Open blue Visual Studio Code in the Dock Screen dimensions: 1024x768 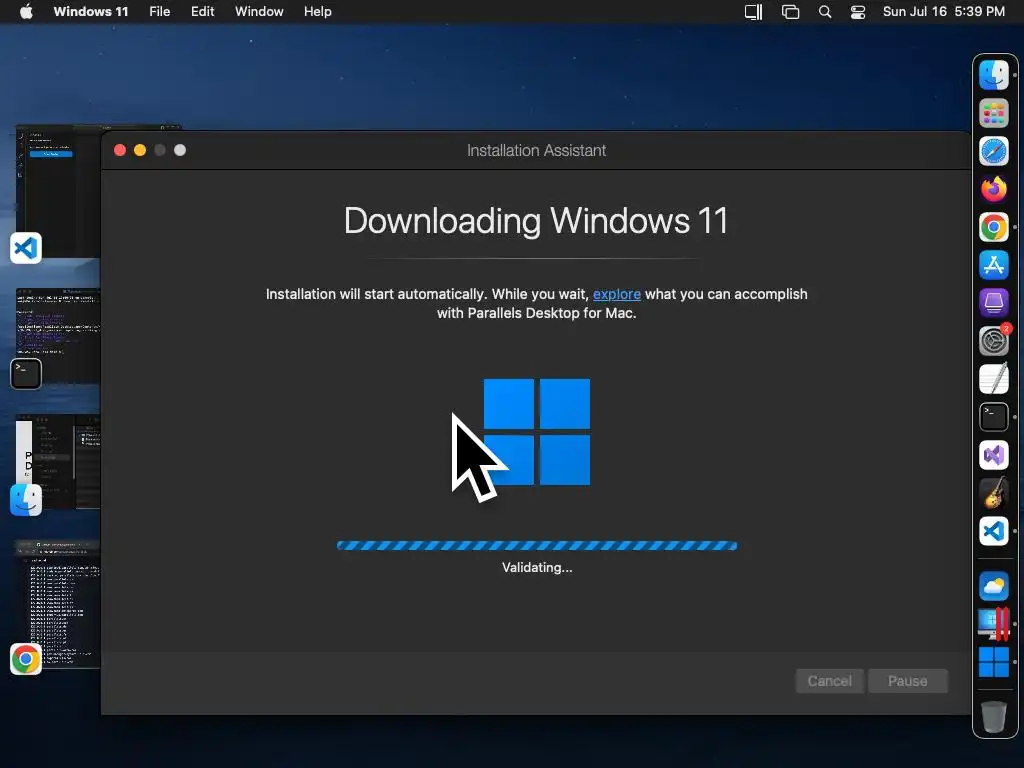point(993,531)
